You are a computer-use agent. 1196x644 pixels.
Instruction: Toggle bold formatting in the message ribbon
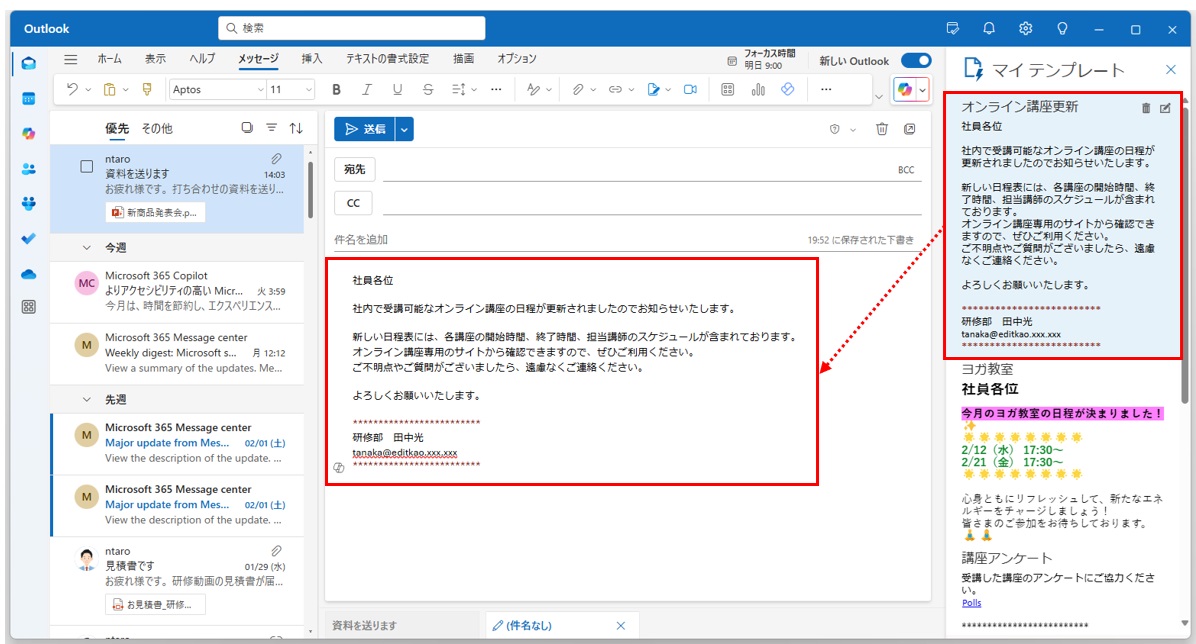[336, 89]
